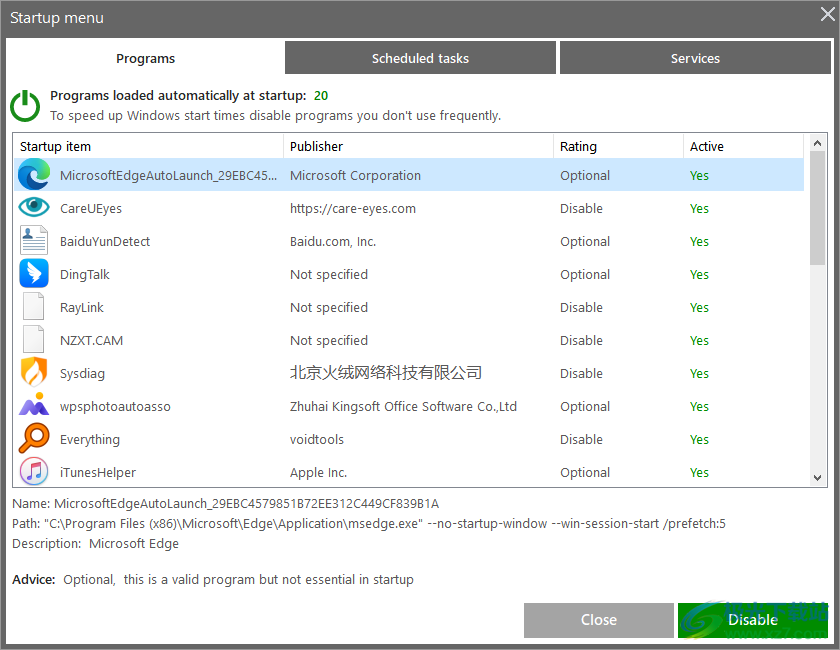The width and height of the screenshot is (840, 650).
Task: Click the vertical scrollbar thumb
Action: click(x=817, y=208)
